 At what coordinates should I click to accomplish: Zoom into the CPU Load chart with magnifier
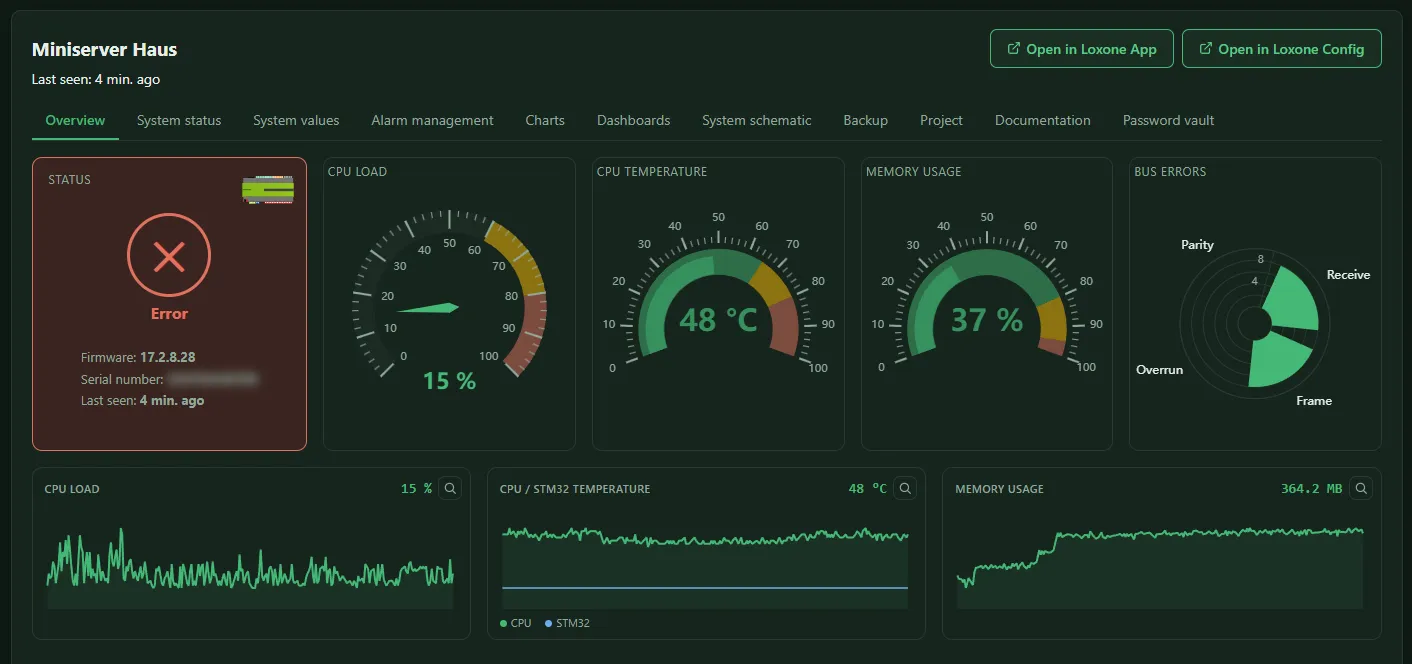[x=450, y=488]
